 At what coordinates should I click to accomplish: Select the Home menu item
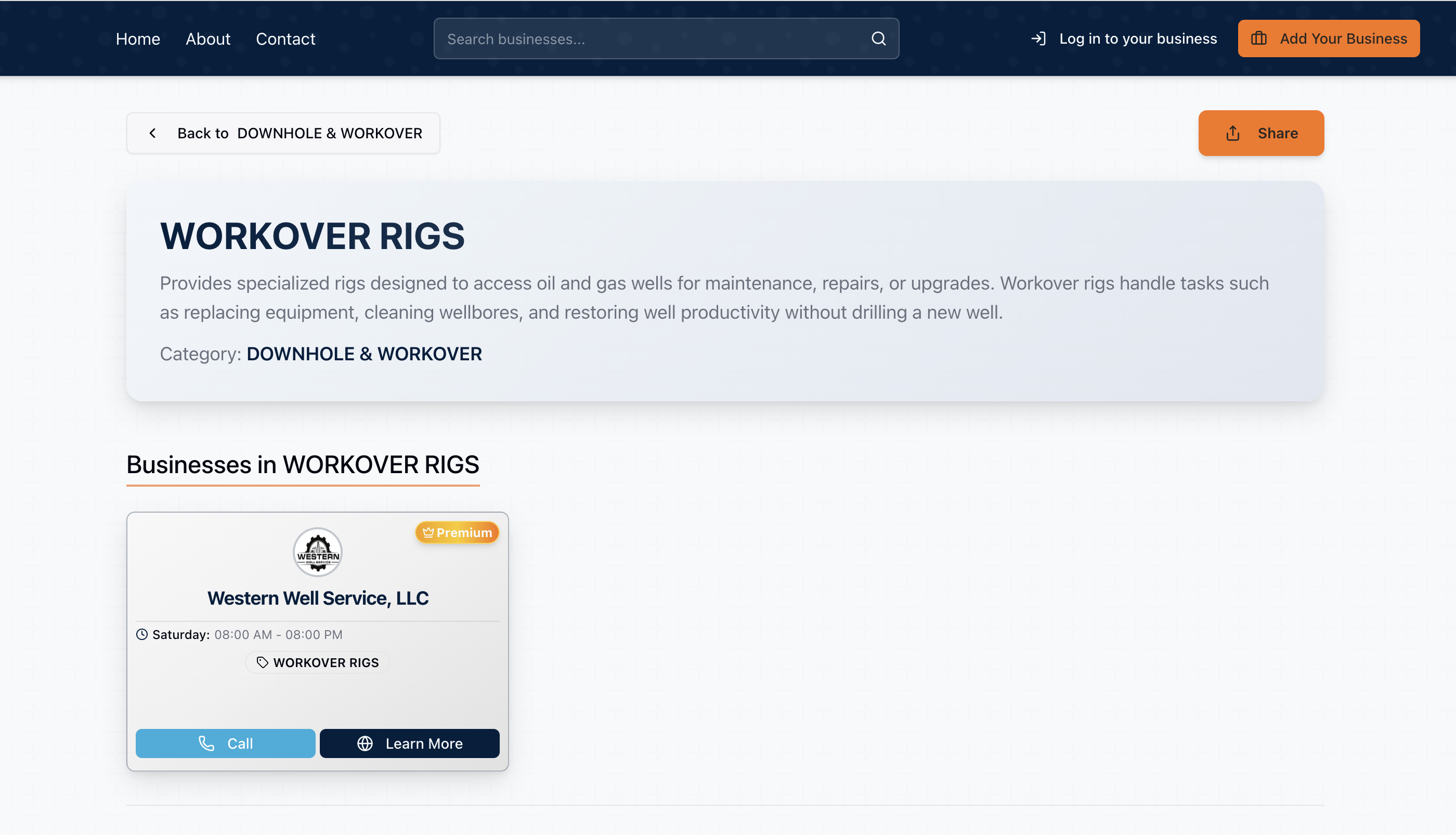click(138, 38)
